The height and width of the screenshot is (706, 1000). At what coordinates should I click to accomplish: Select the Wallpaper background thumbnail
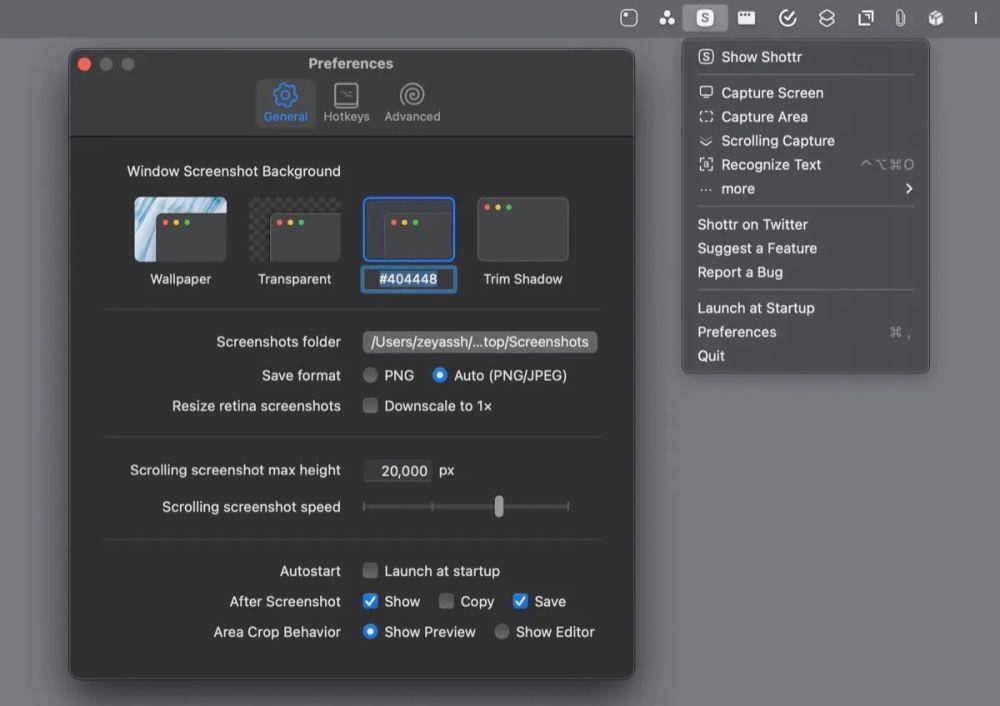180,230
